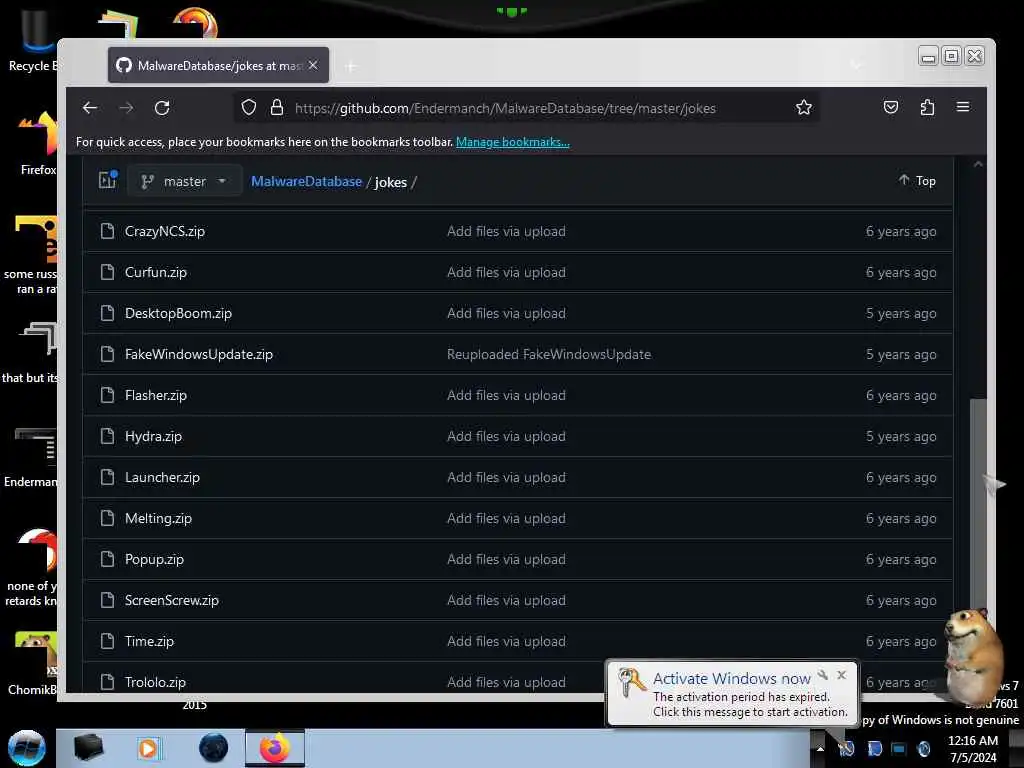This screenshot has width=1024, height=768.
Task: Open the CrazyNCS.zip file
Action: tap(165, 231)
